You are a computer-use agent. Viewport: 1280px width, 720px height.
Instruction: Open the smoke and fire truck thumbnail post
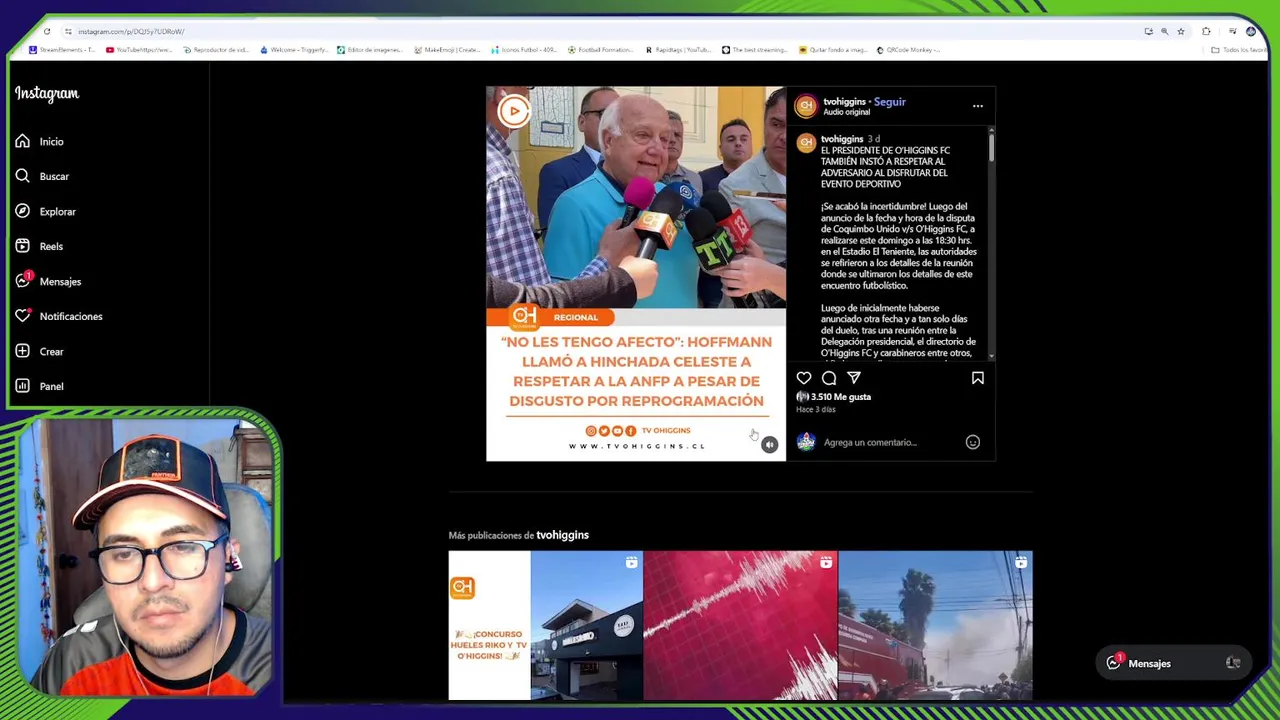tap(935, 625)
